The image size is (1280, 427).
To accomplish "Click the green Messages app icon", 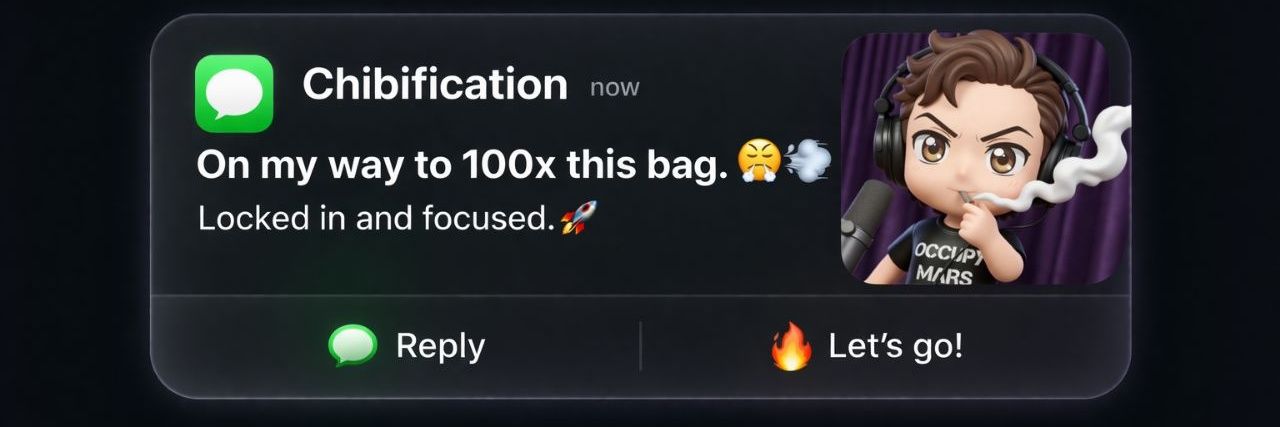I will point(234,93).
